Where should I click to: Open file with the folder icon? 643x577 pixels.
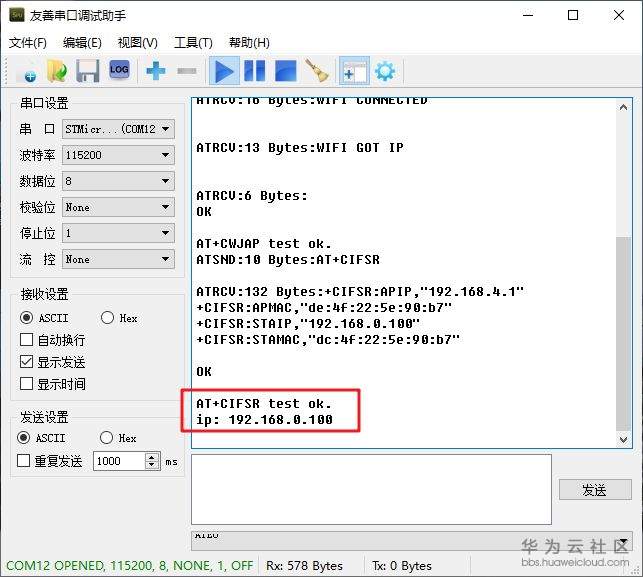coord(57,71)
